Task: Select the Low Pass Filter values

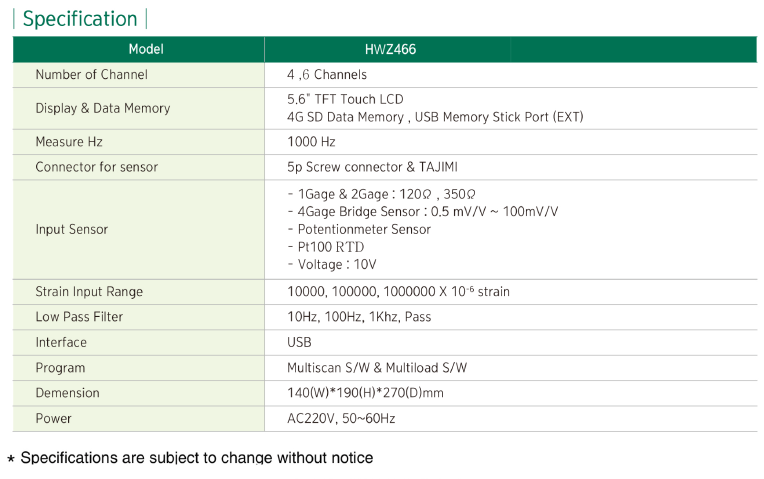Action: tap(359, 317)
